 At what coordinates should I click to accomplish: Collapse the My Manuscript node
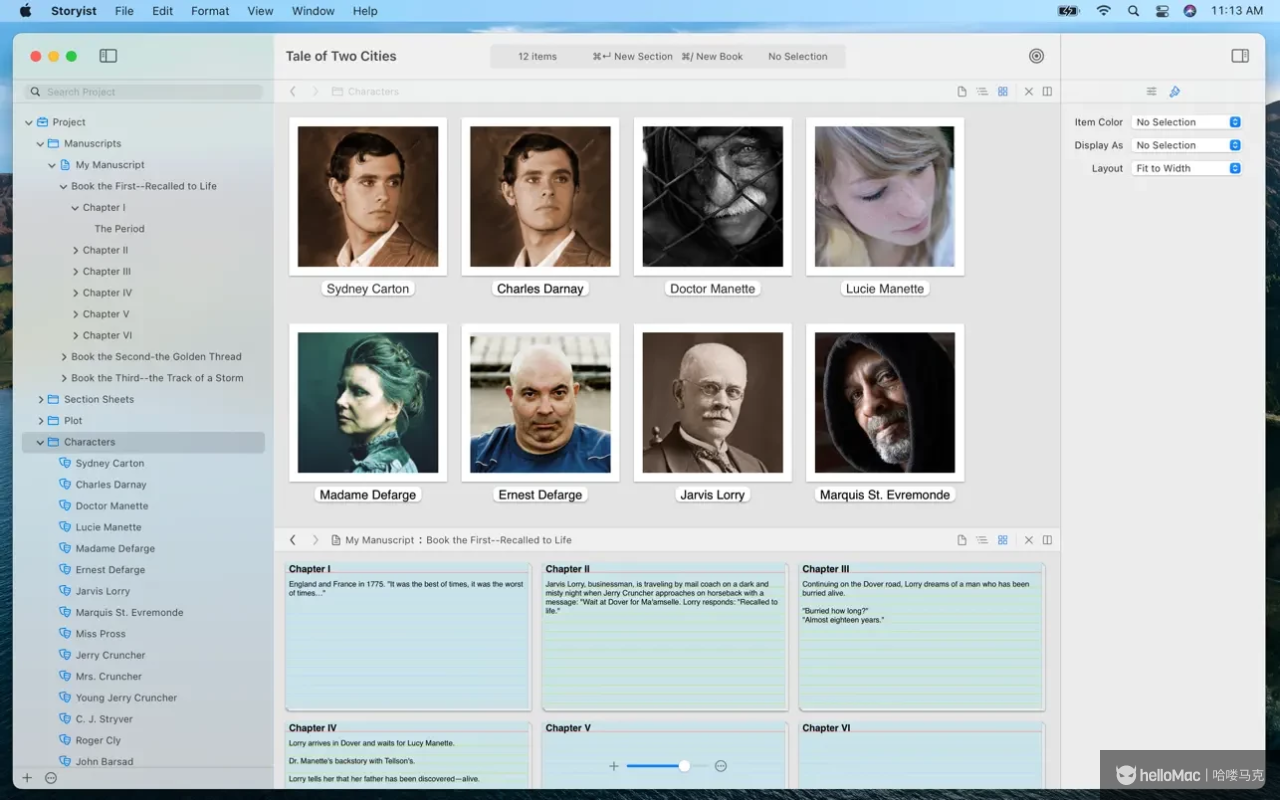[x=52, y=165]
